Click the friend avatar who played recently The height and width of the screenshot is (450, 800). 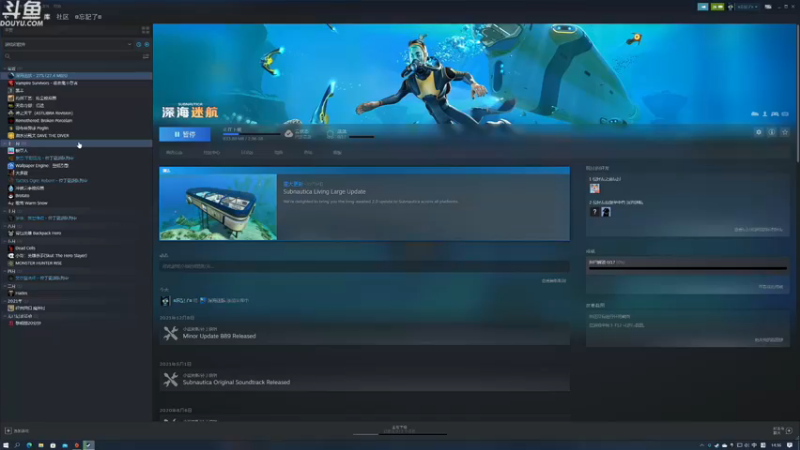pos(594,188)
